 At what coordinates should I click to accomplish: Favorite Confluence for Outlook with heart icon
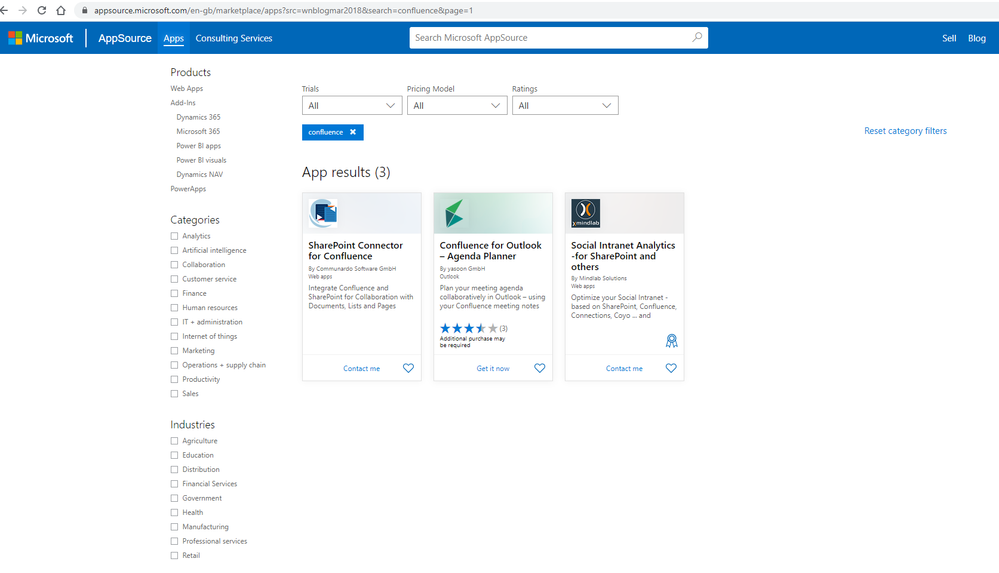540,368
